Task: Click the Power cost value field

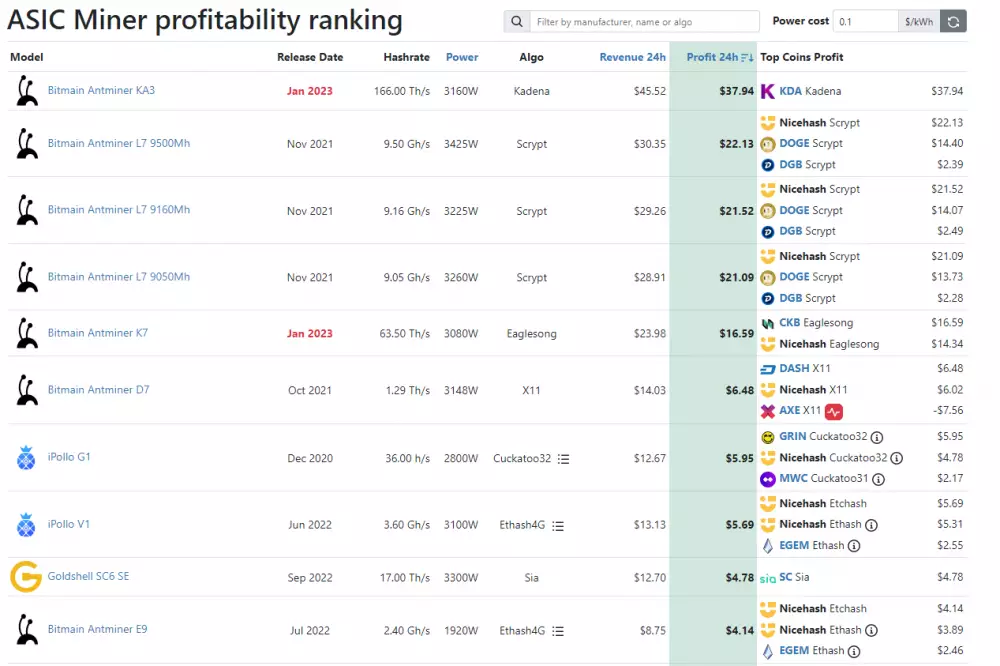Action: 865,22
